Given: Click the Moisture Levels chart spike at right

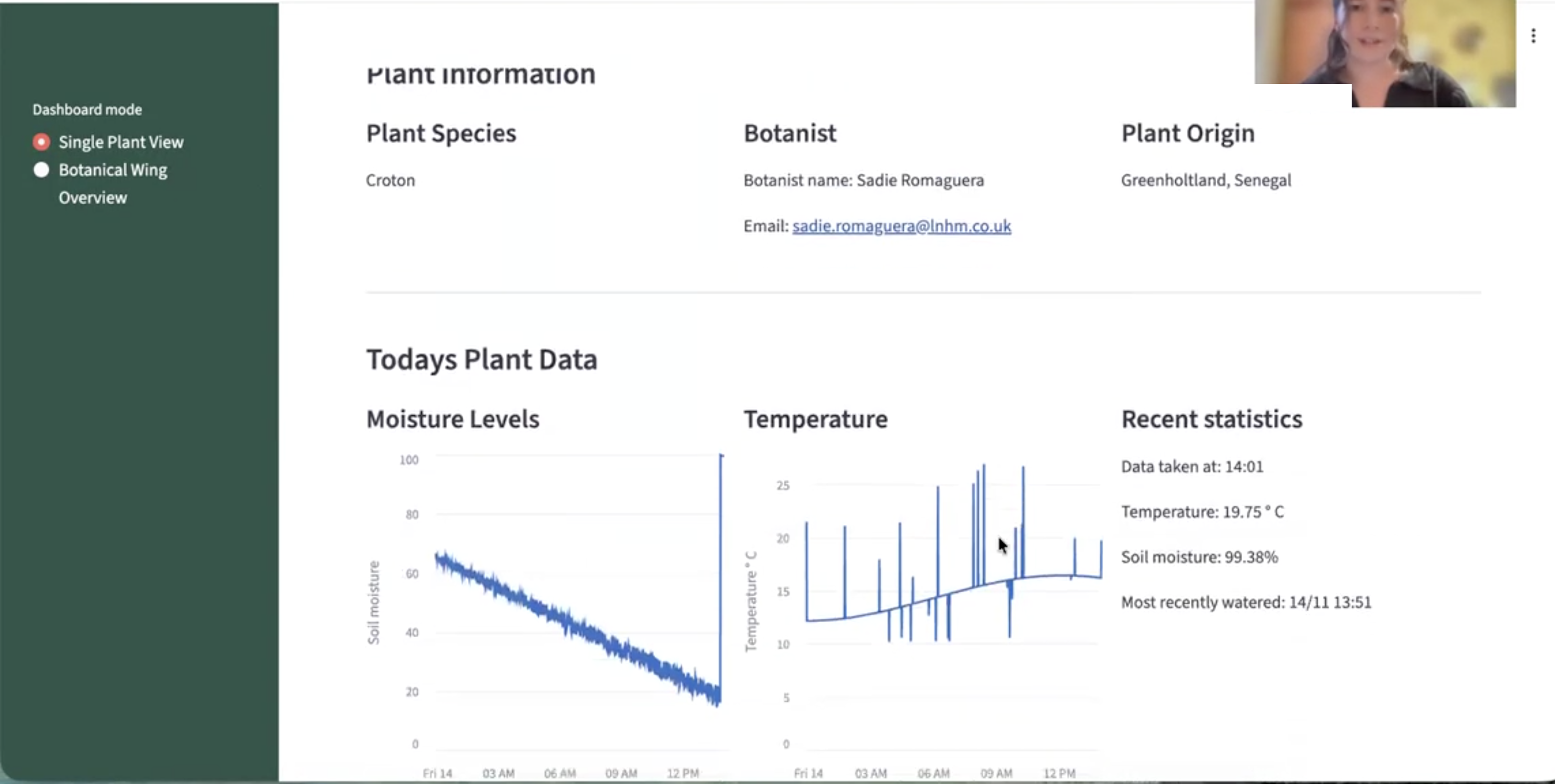Looking at the screenshot, I should point(720,573).
